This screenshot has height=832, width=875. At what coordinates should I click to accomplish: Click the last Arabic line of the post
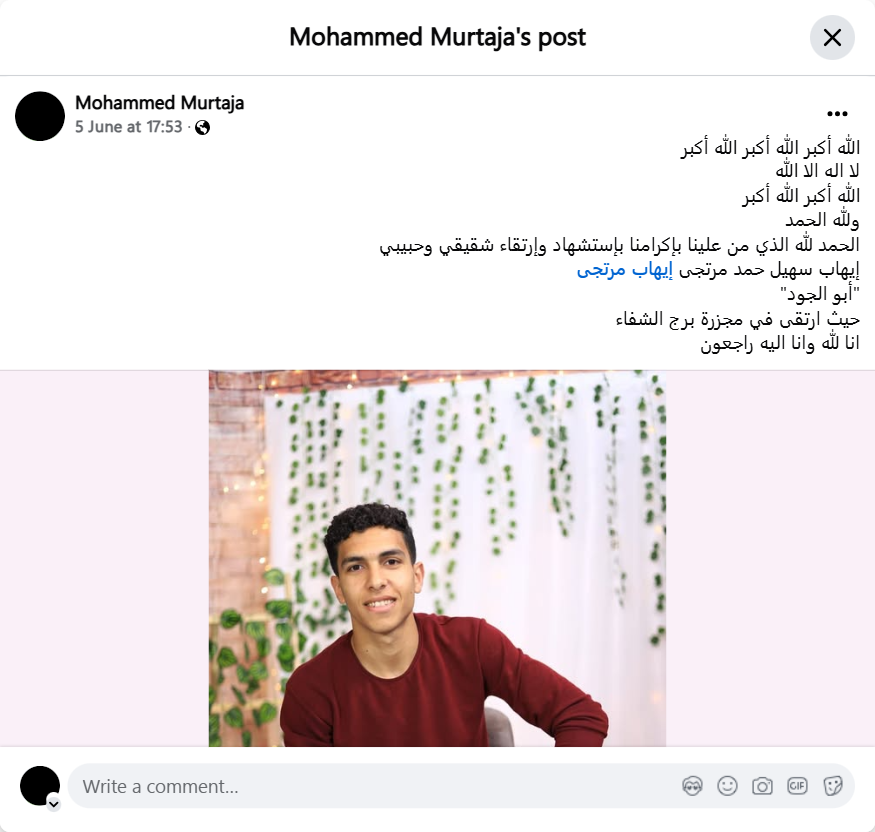point(780,343)
